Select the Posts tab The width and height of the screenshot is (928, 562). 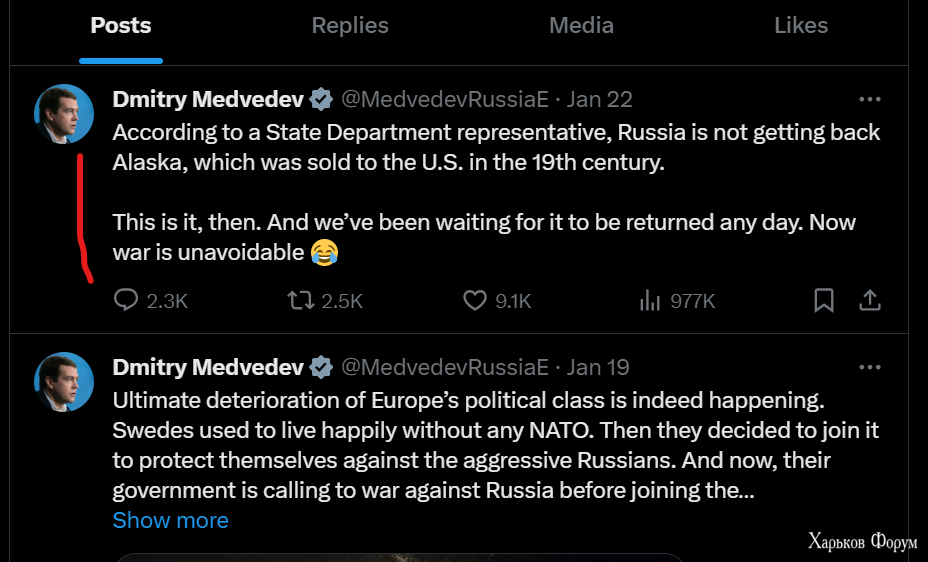[x=121, y=25]
